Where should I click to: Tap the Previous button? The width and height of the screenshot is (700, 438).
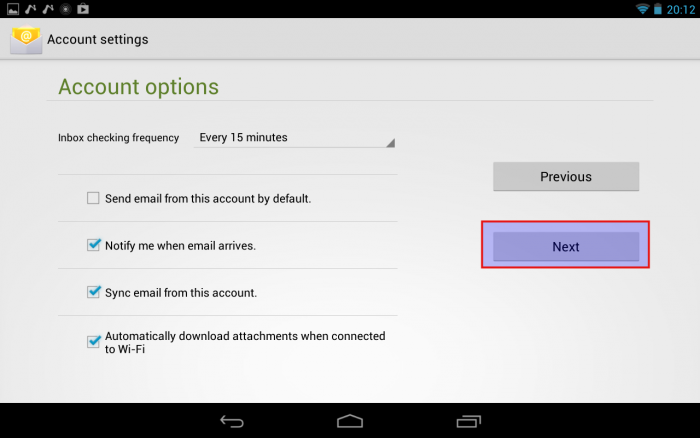566,176
